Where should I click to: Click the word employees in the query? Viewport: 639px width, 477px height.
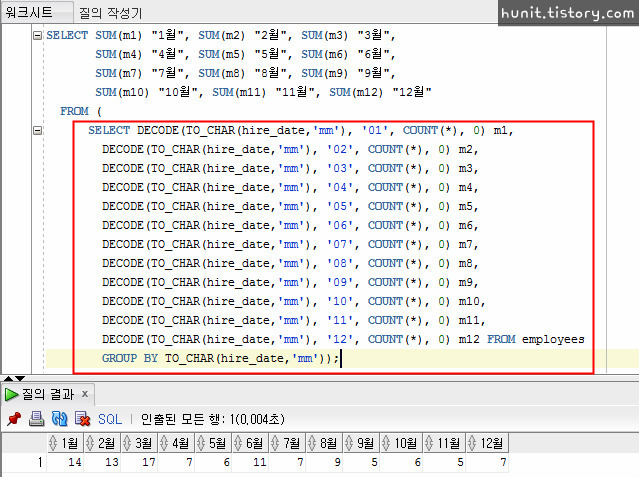coord(553,339)
